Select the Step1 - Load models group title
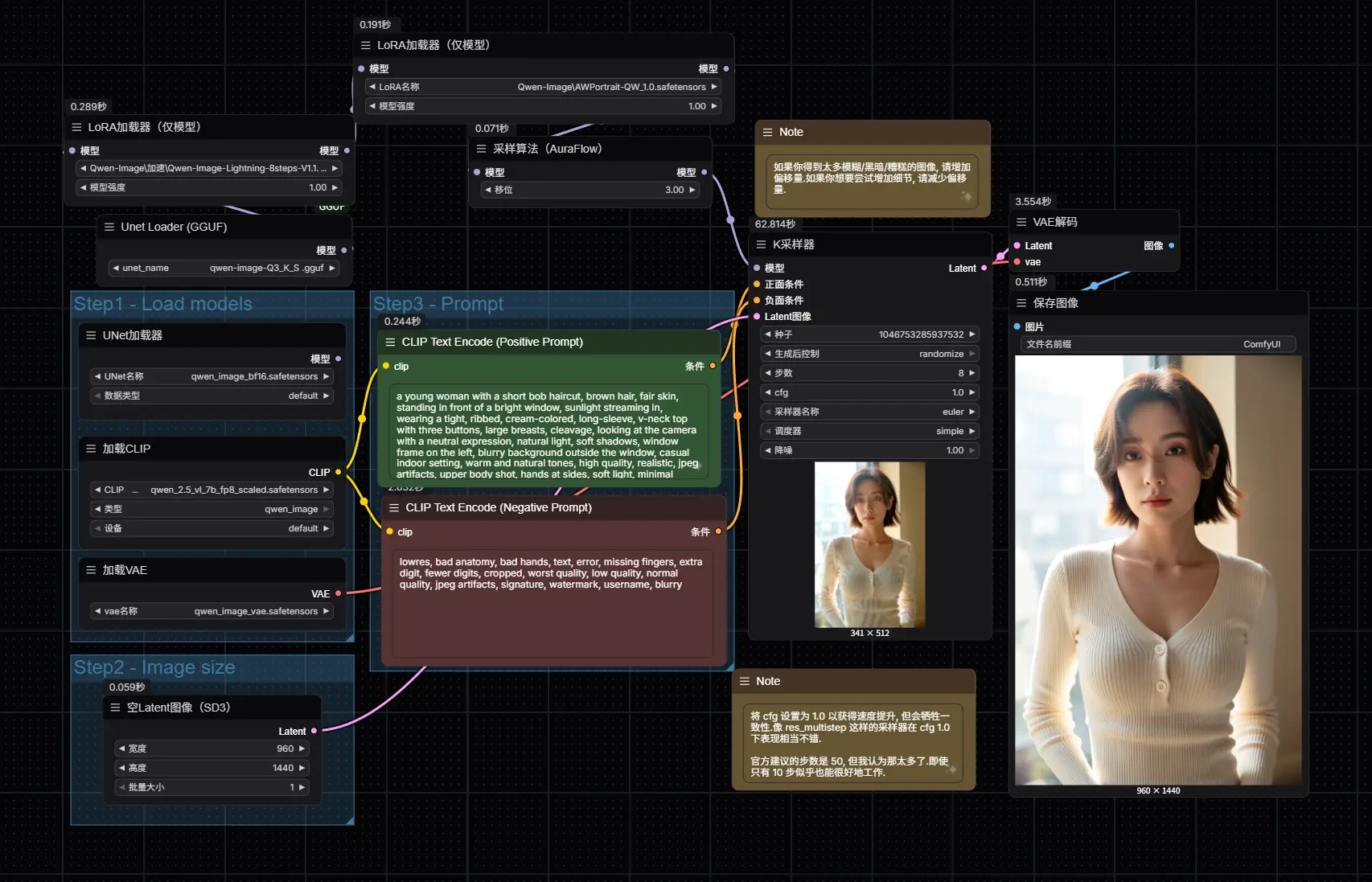 click(x=163, y=304)
